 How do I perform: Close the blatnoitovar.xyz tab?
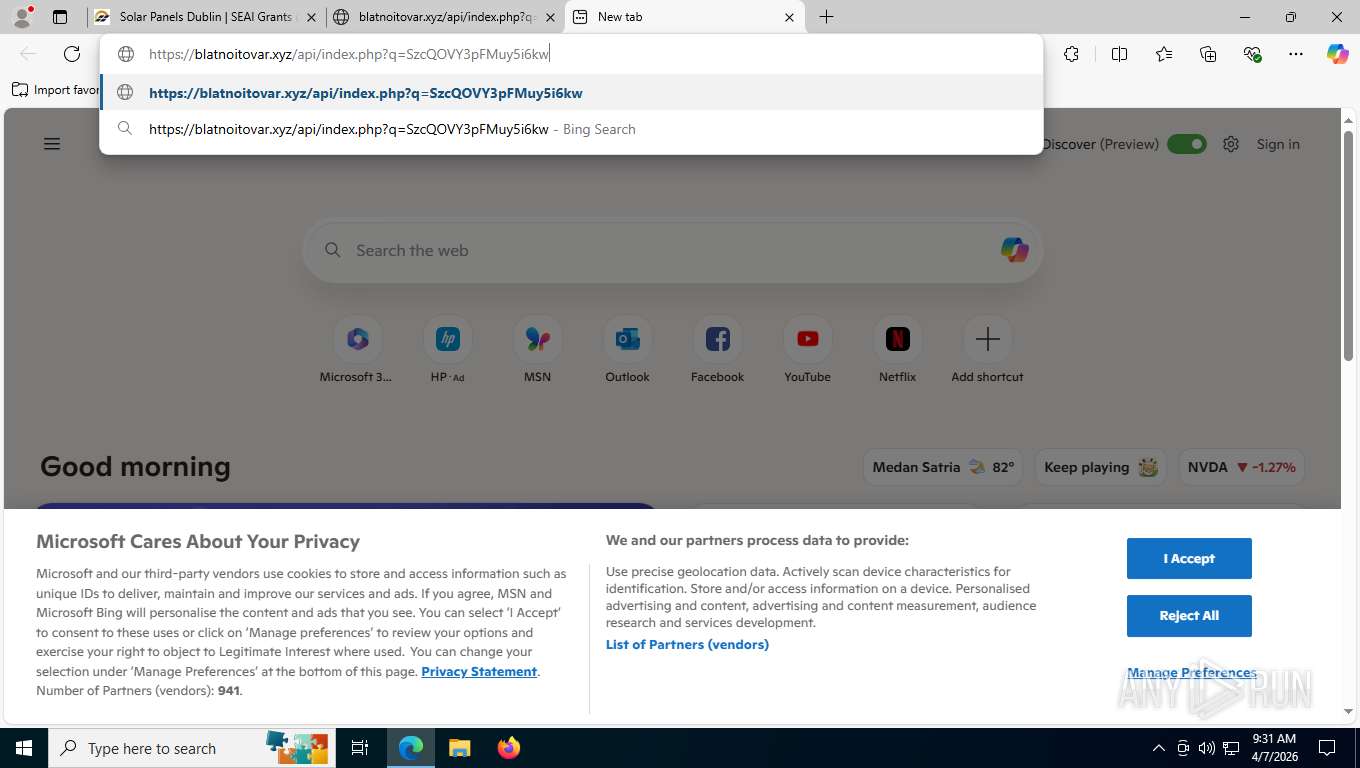pyautogui.click(x=549, y=17)
